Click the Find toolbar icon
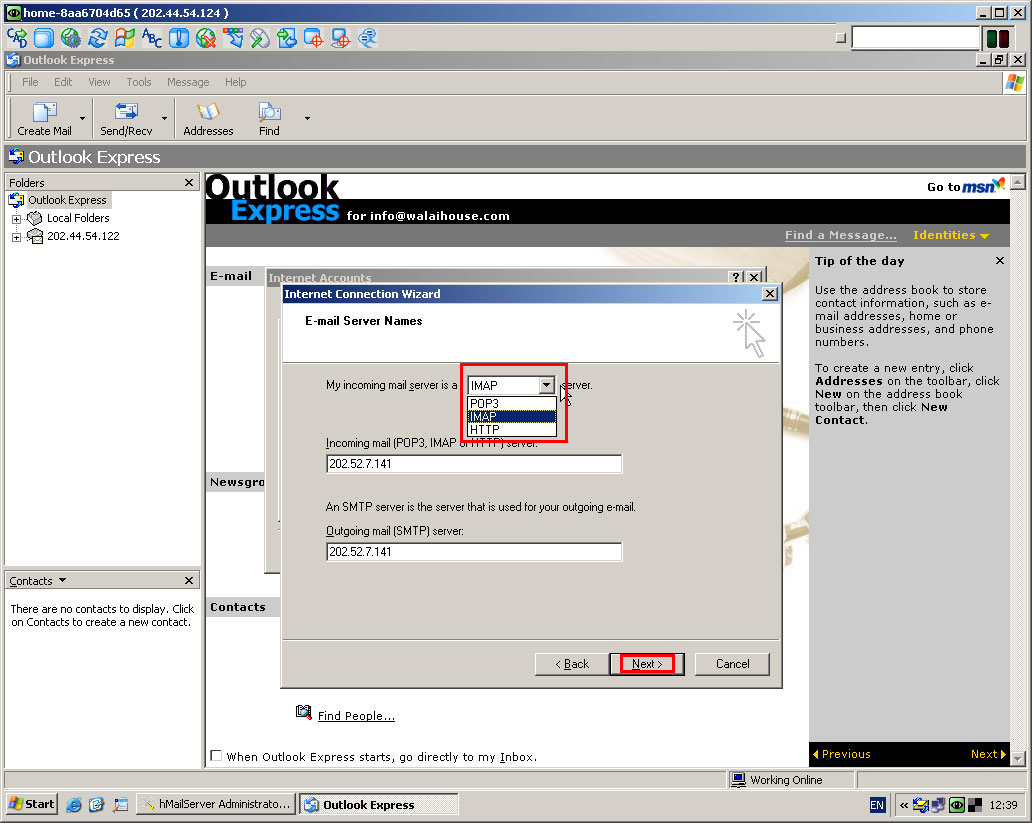Screen dimensions: 1032x823 coord(269,118)
